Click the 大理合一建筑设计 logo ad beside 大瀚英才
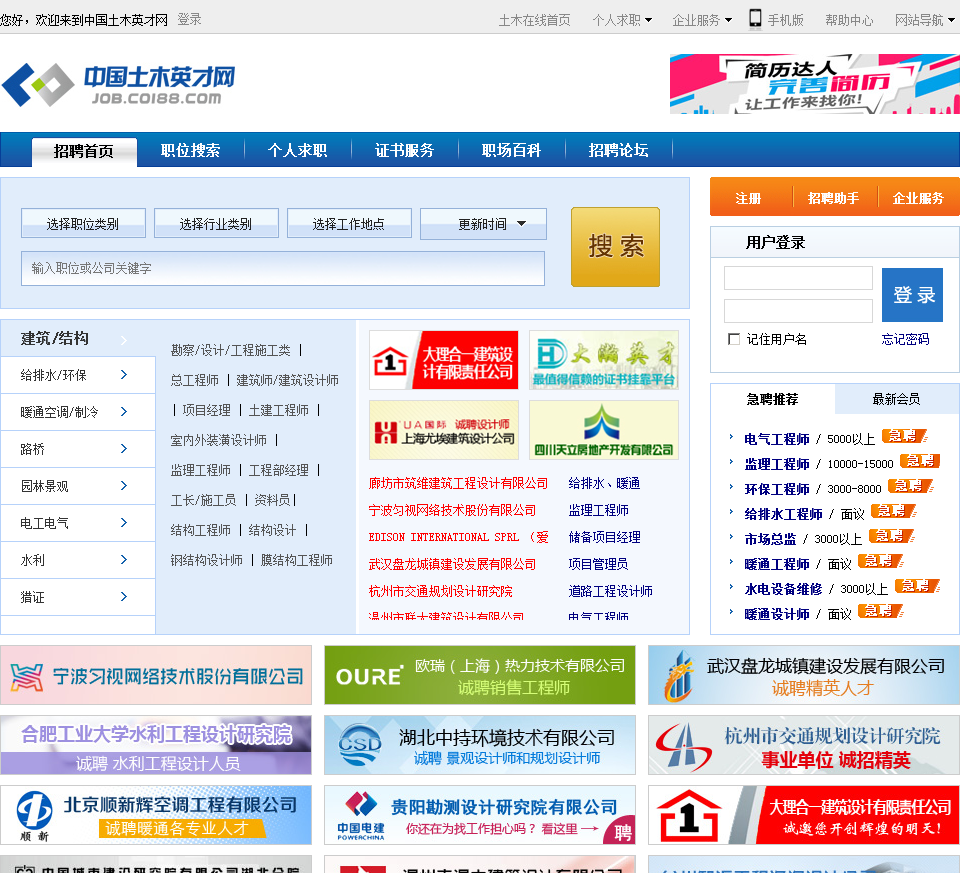The image size is (960, 873). click(444, 360)
